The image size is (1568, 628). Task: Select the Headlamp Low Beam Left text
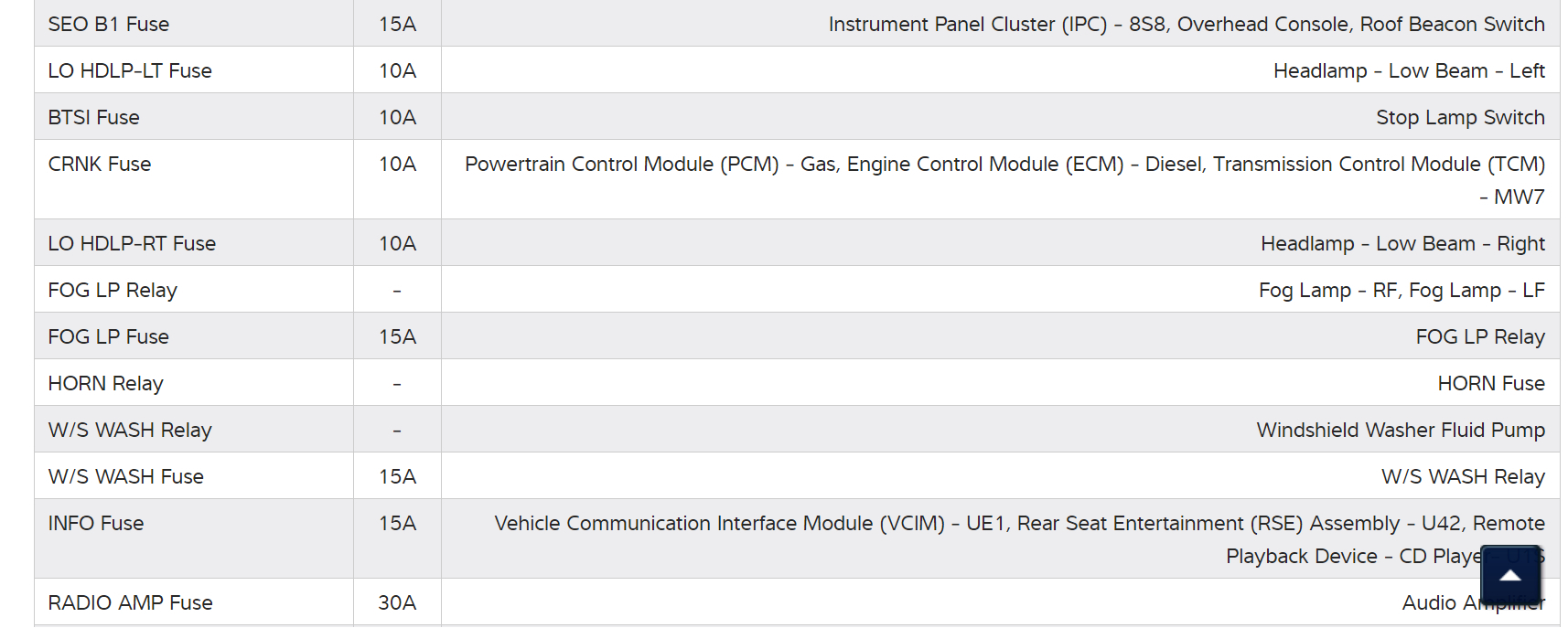1409,71
